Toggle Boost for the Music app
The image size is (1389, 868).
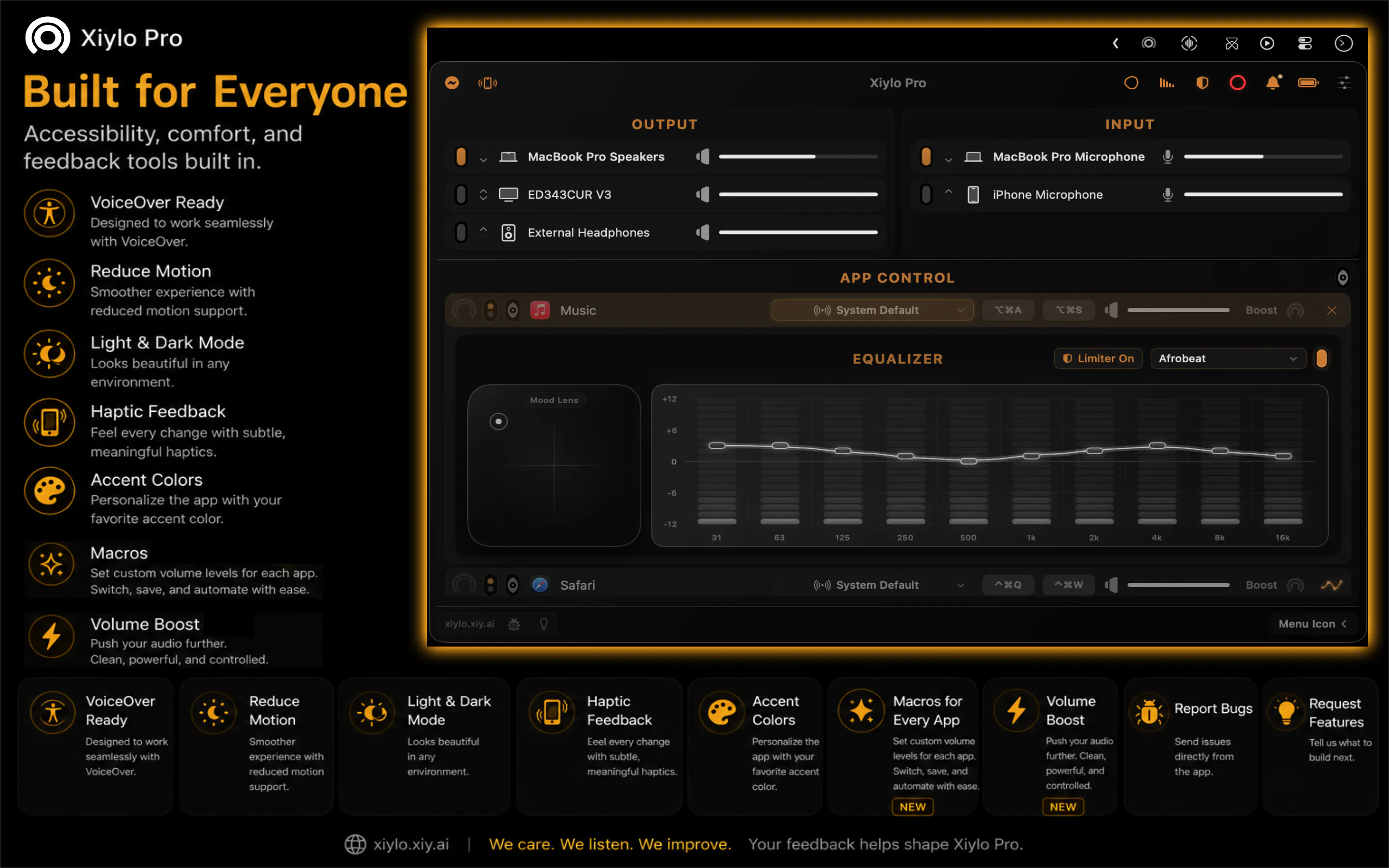(1295, 311)
